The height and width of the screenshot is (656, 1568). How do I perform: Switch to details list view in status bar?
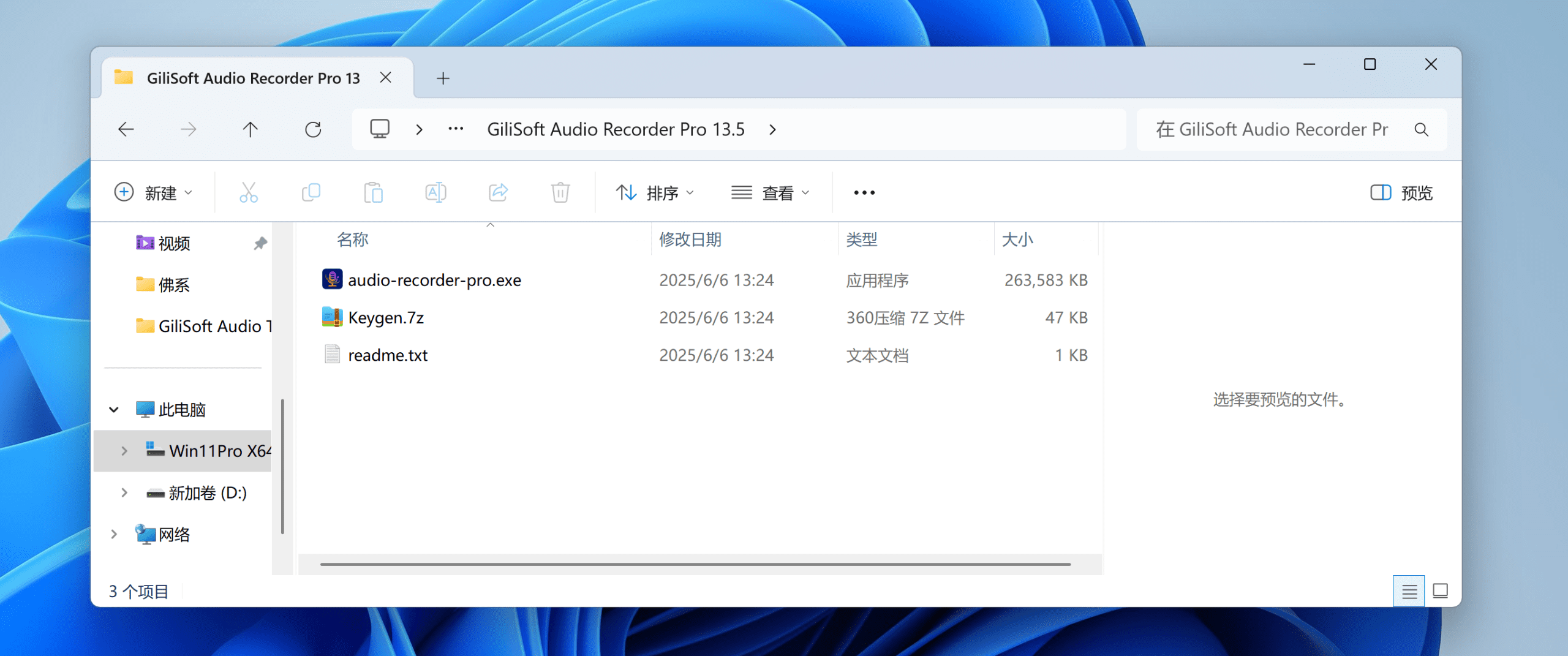pos(1409,591)
